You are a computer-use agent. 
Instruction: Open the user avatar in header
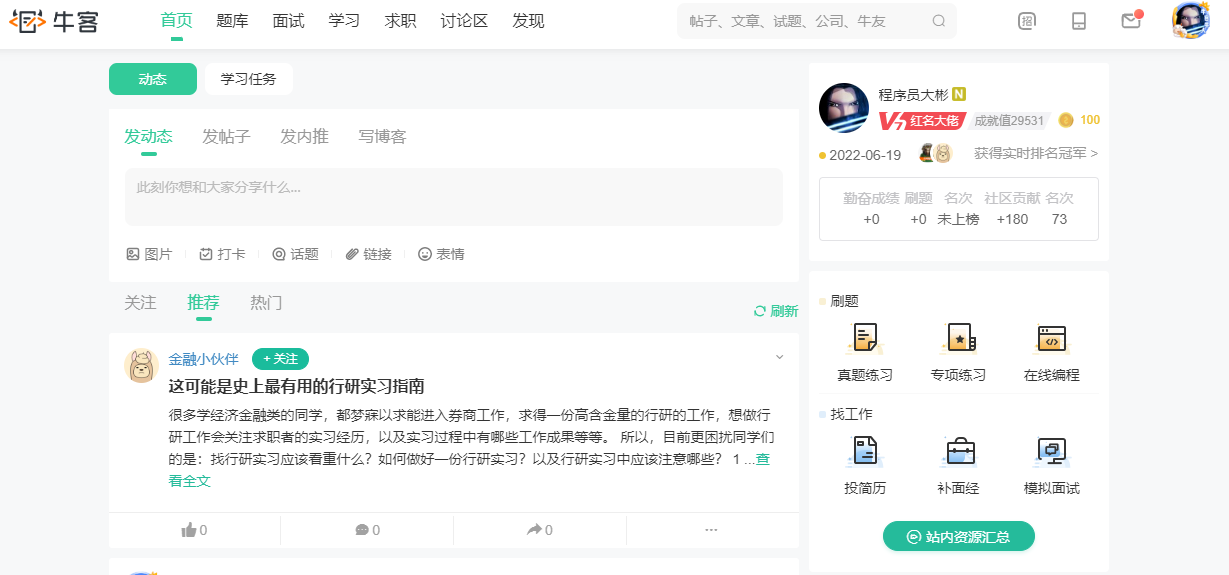point(1190,20)
